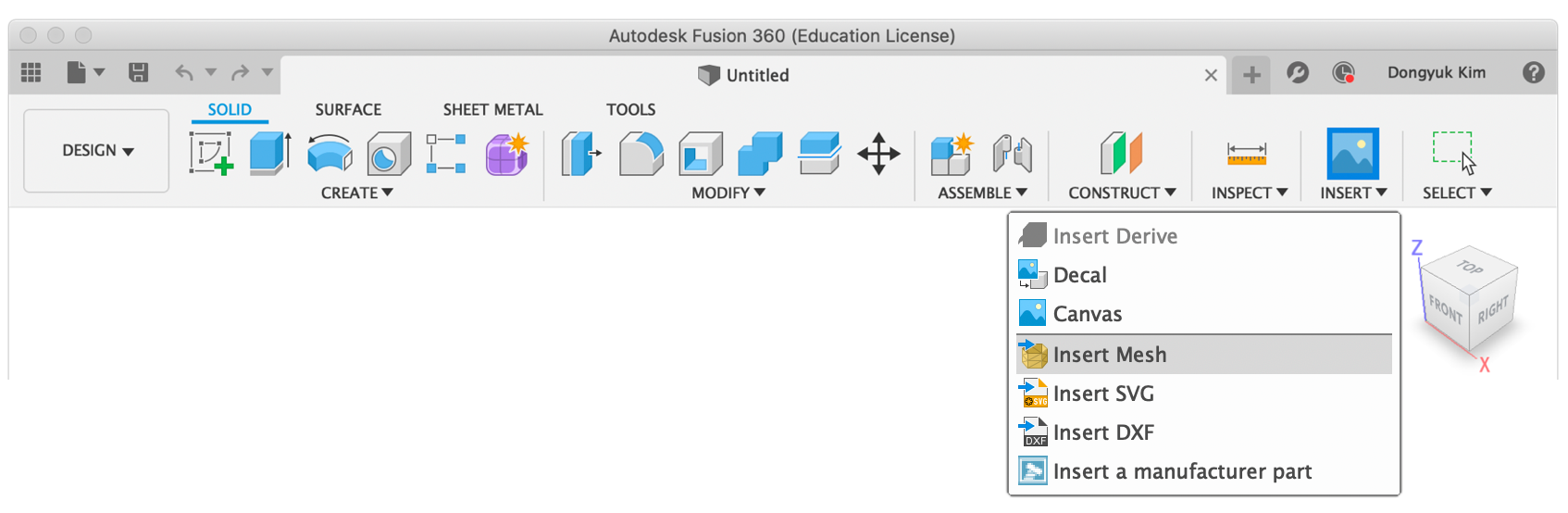Select the Rectangular Pattern tool
Viewport: 1568px width, 513px height.
point(446,153)
